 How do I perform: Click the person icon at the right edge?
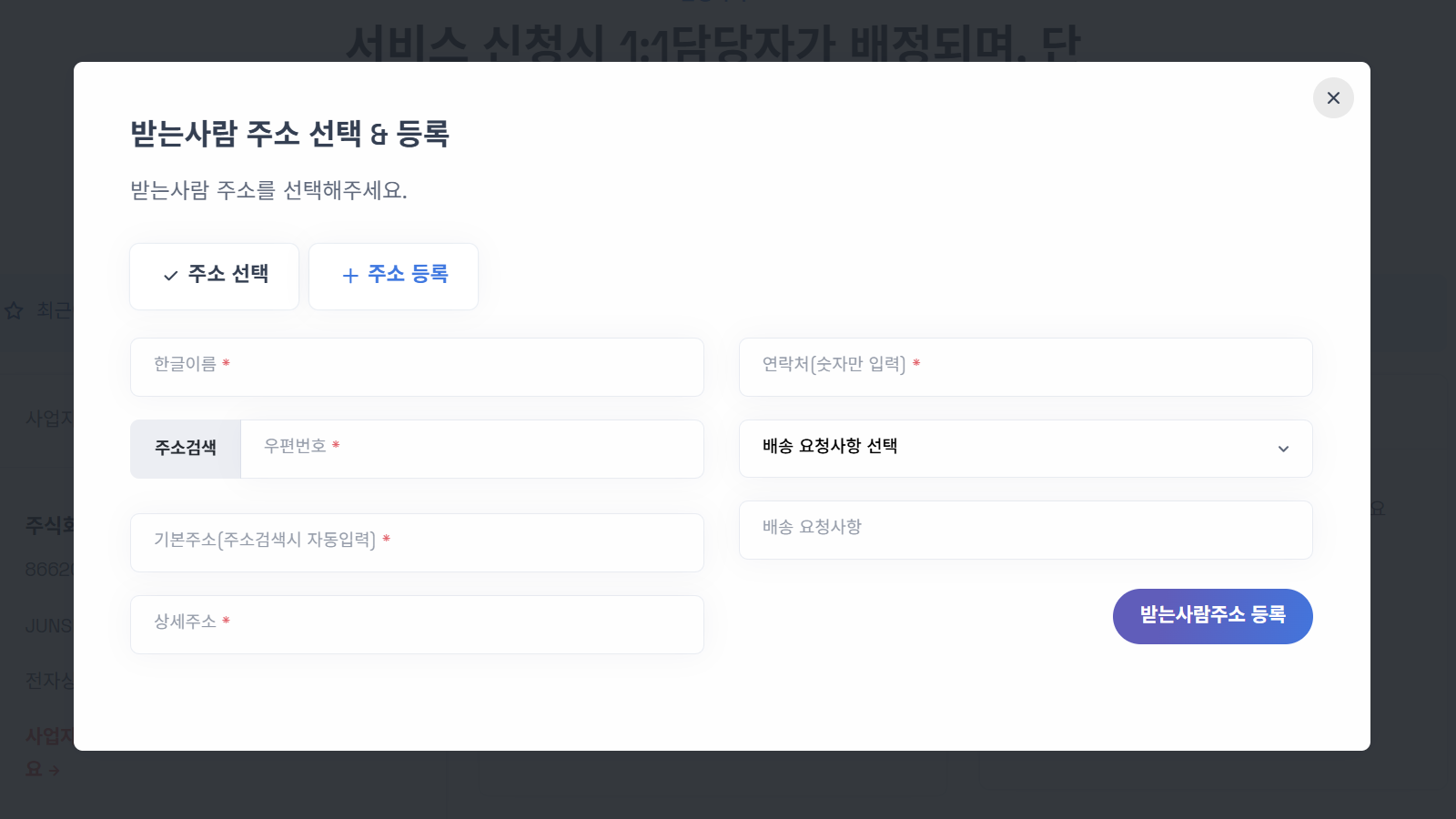(x=1376, y=510)
